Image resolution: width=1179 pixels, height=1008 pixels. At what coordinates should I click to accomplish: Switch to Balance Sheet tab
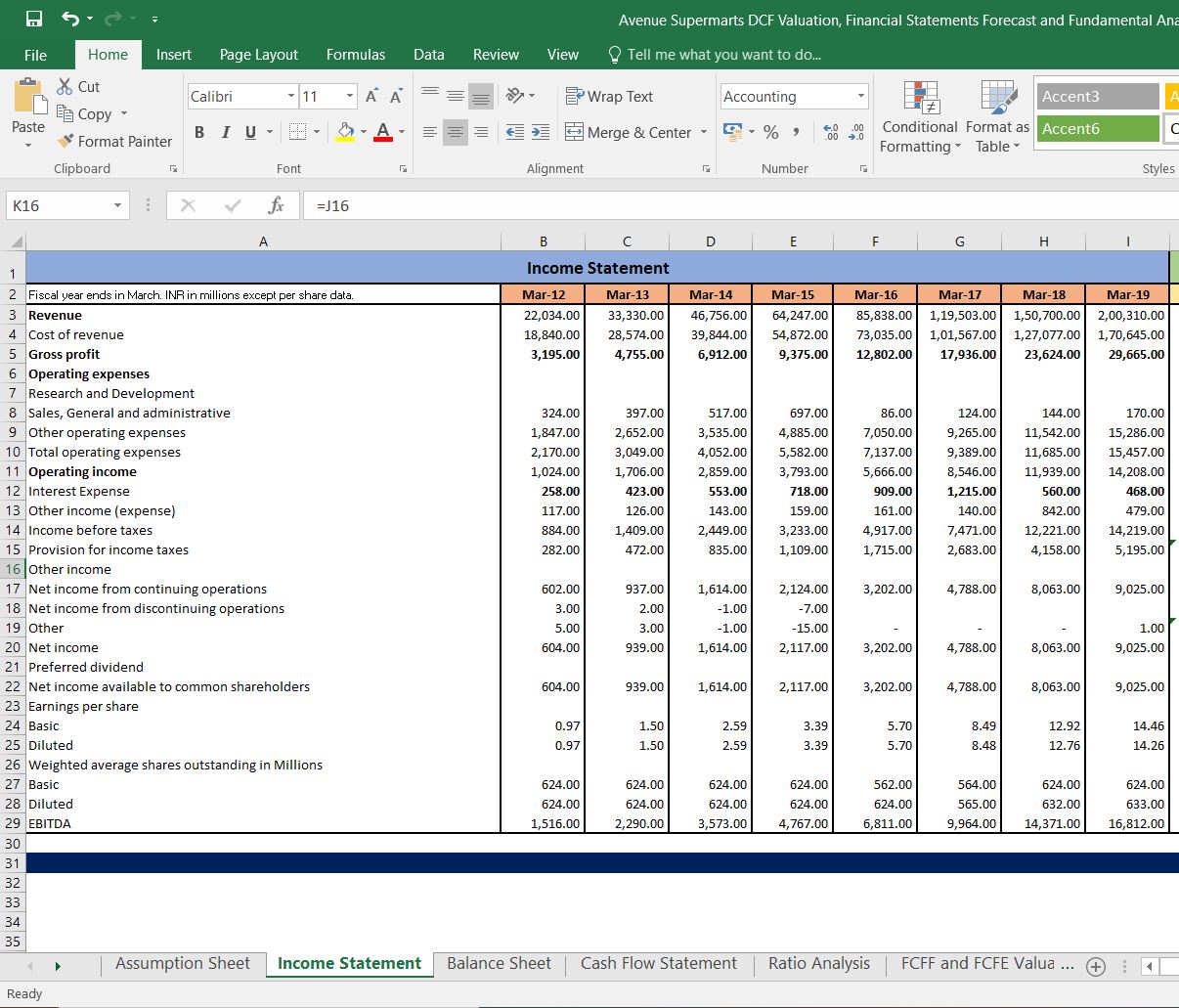pyautogui.click(x=499, y=963)
